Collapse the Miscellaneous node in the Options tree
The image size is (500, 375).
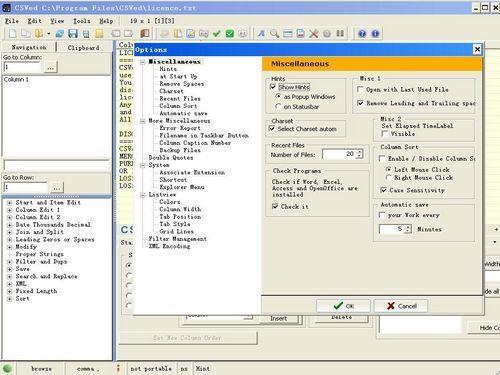[143, 62]
